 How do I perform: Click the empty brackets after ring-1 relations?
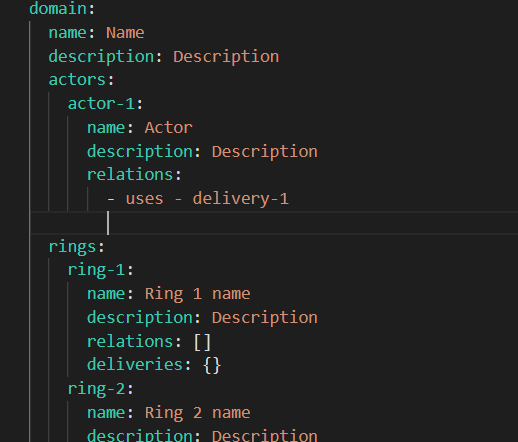coord(202,342)
